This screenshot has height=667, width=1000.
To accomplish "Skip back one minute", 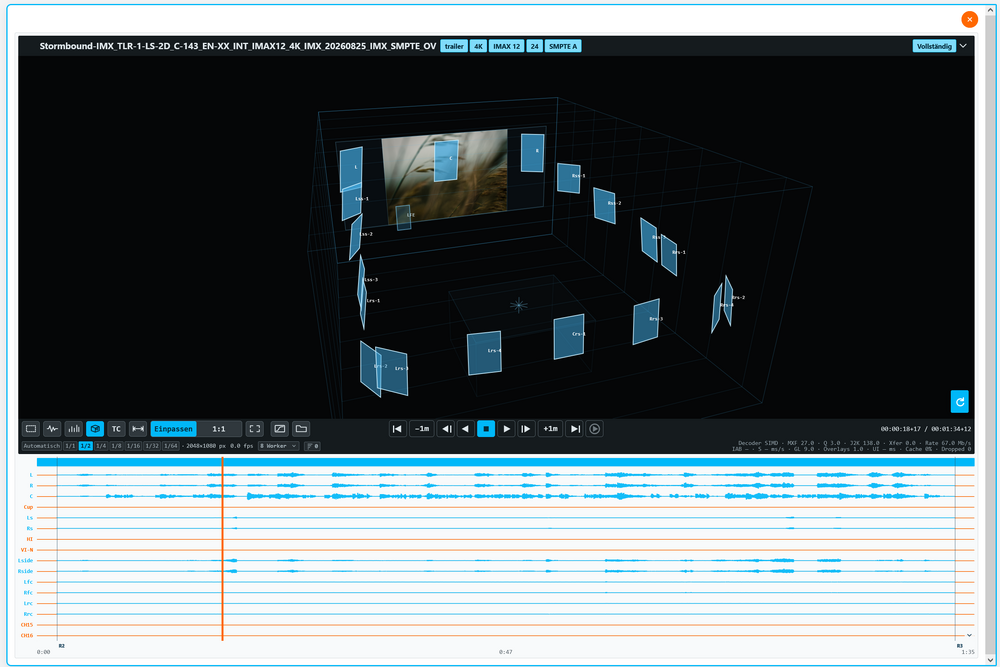I will pos(422,429).
